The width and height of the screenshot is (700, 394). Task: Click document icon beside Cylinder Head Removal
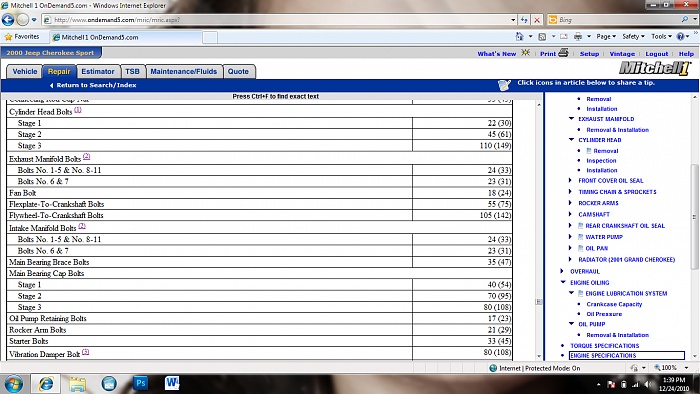coord(589,151)
